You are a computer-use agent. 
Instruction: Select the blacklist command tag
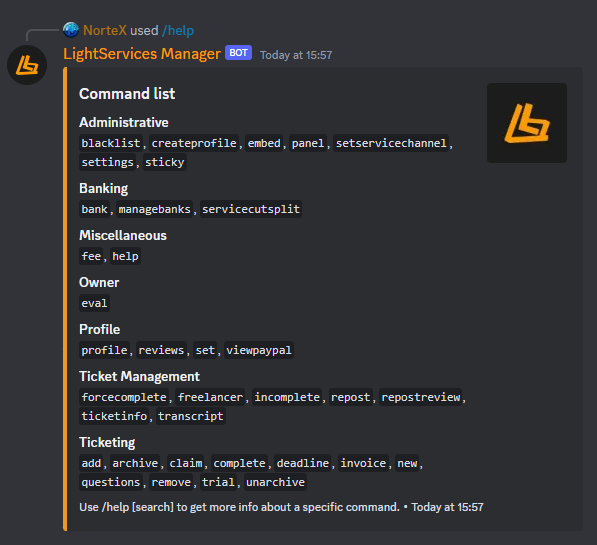point(111,143)
